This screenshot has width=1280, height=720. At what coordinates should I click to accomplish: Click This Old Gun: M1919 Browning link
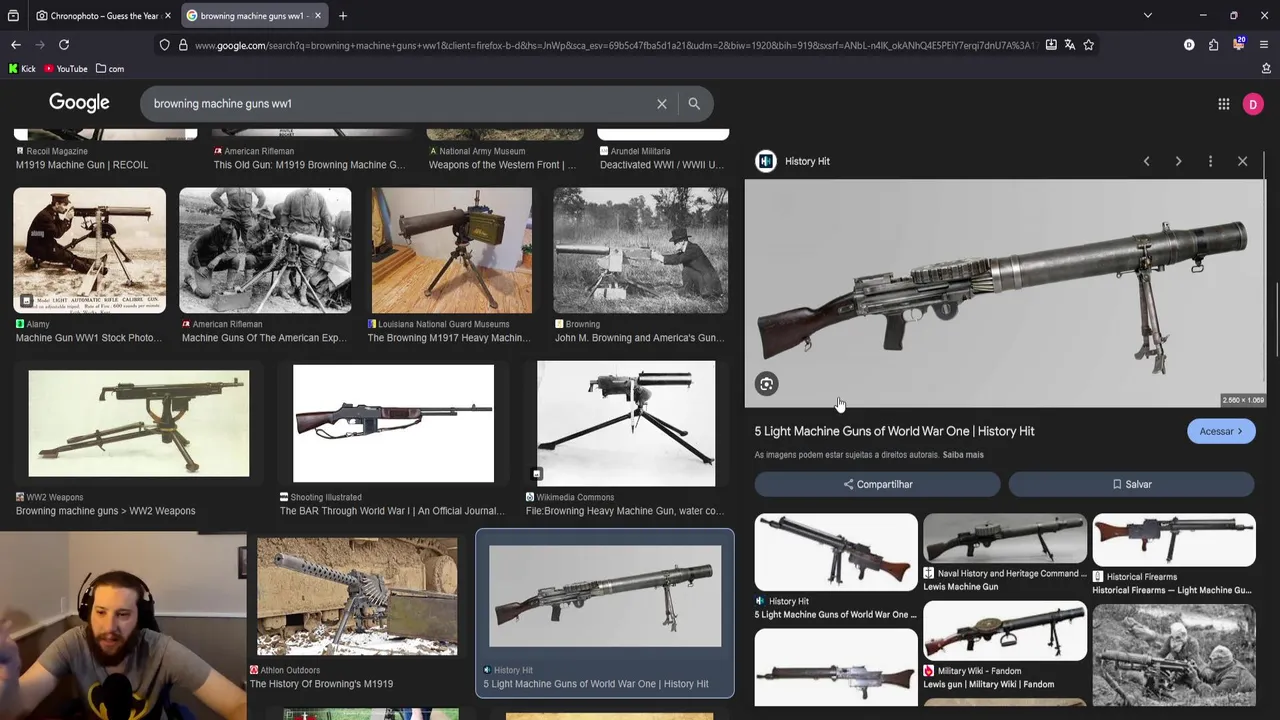[309, 165]
